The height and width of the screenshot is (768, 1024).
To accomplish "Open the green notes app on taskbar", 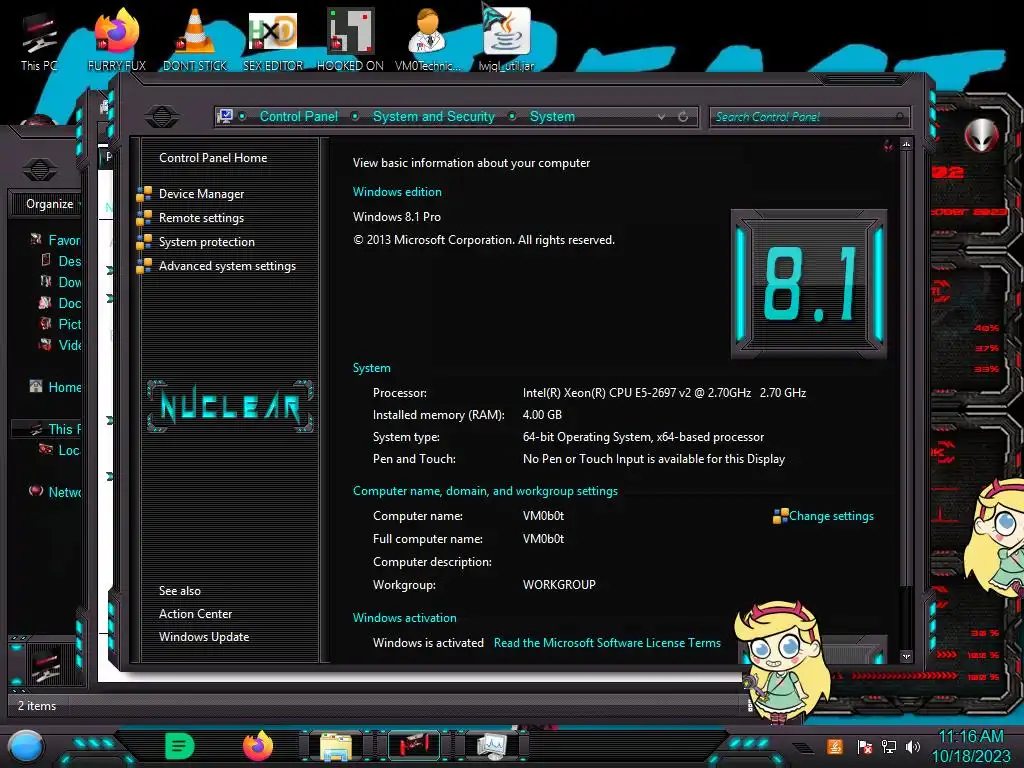I will pyautogui.click(x=180, y=746).
